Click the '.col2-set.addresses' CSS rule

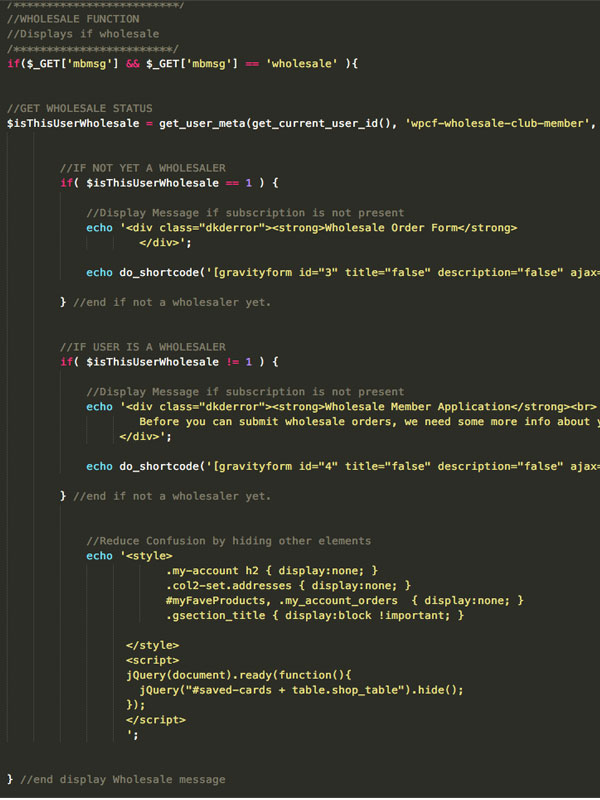[288, 586]
